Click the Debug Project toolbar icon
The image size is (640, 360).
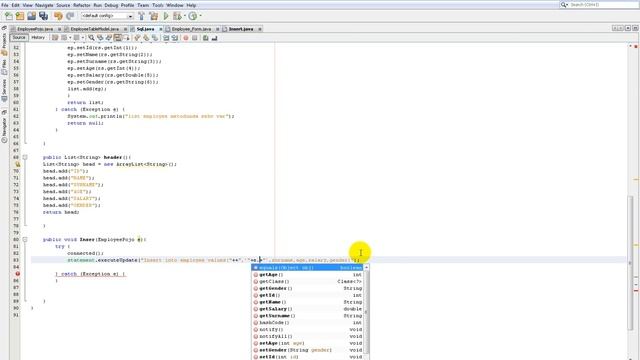click(x=177, y=16)
